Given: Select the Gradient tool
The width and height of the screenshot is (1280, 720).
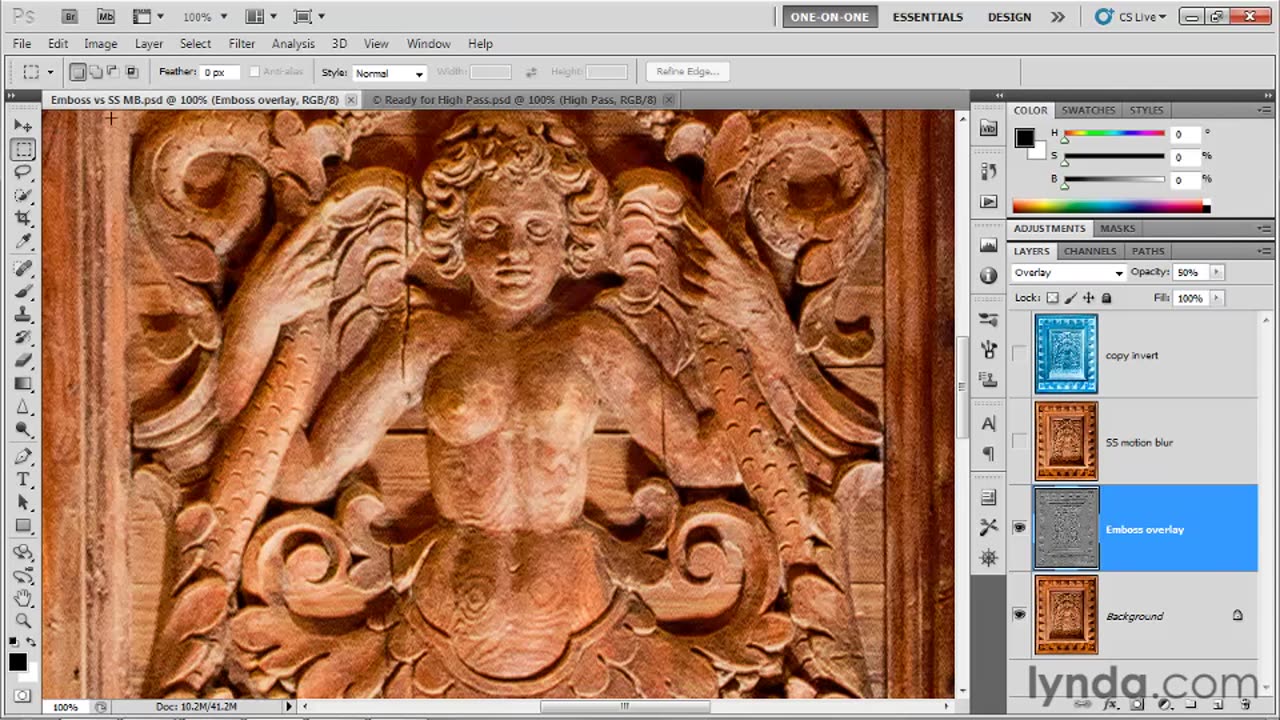Looking at the screenshot, I should (23, 384).
